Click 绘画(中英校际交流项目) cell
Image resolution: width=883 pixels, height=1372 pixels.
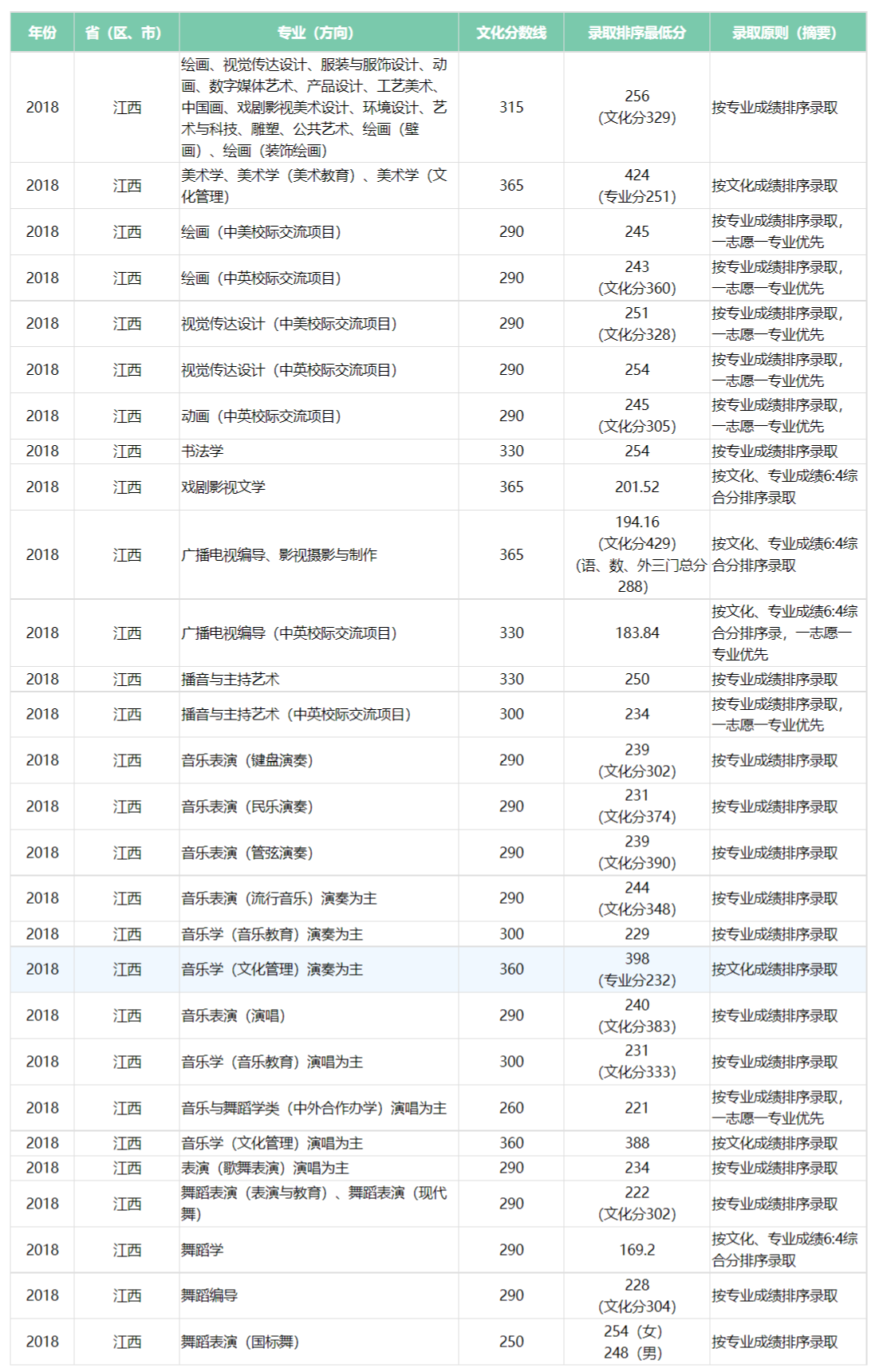coord(319,278)
